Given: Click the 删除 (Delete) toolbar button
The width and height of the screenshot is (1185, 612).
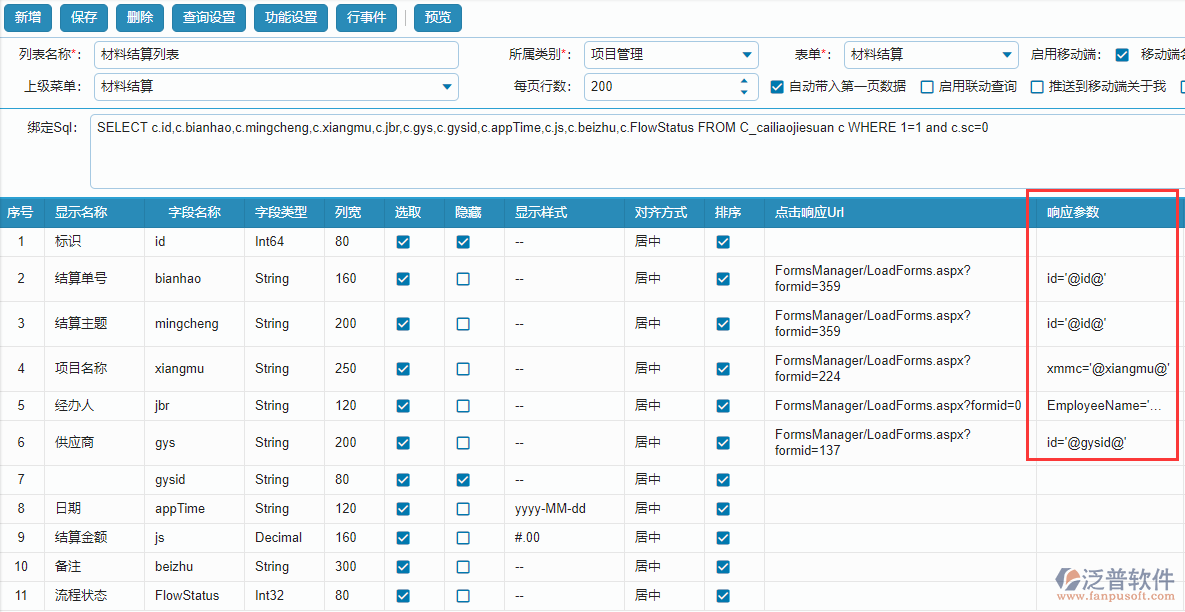Looking at the screenshot, I should (139, 17).
